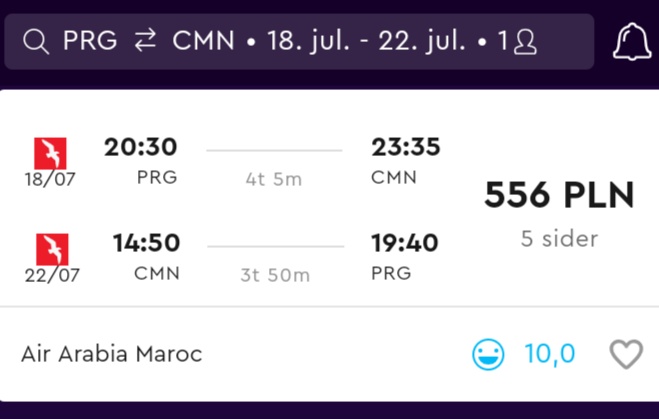Tap the 4t 5m outbound duration
The image size is (659, 419).
tap(274, 179)
